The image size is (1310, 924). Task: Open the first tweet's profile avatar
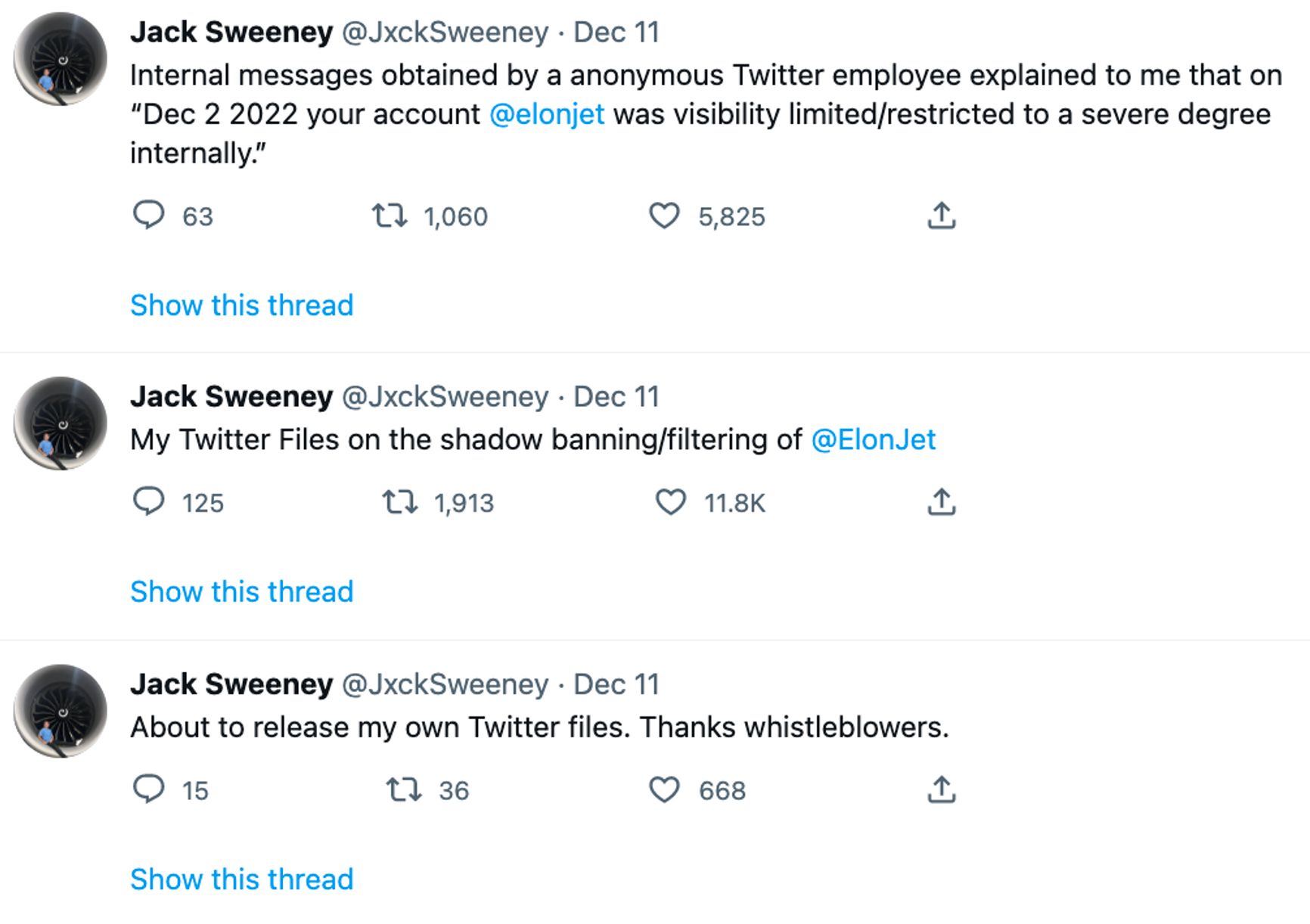click(x=61, y=59)
